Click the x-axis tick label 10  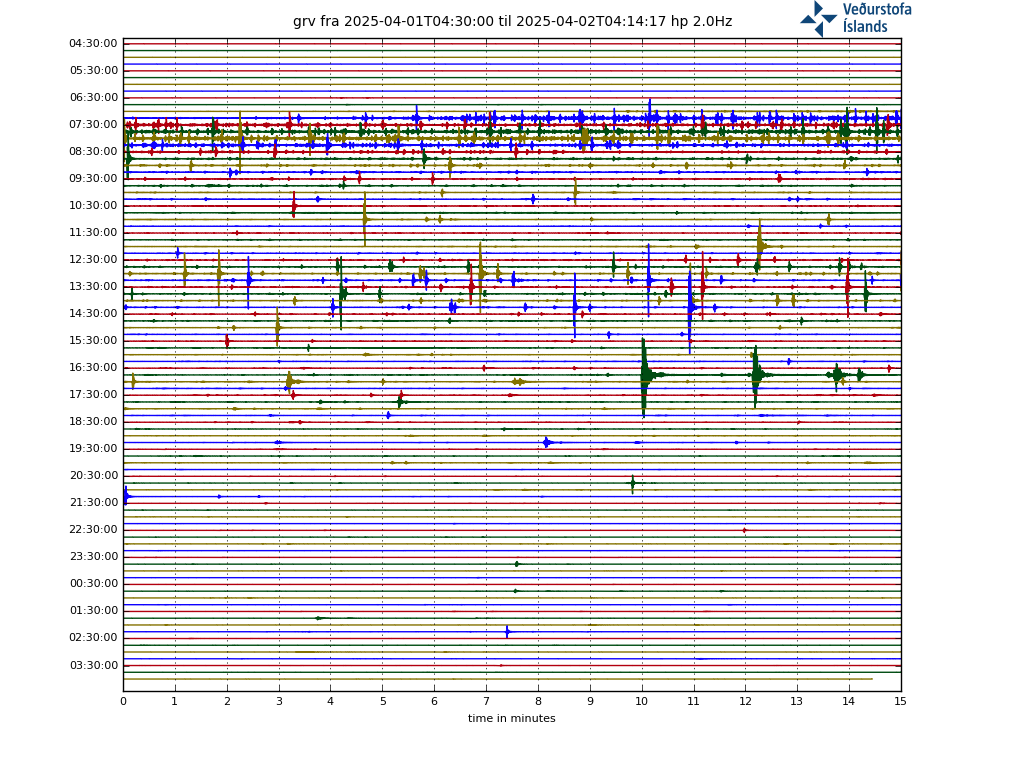642,701
